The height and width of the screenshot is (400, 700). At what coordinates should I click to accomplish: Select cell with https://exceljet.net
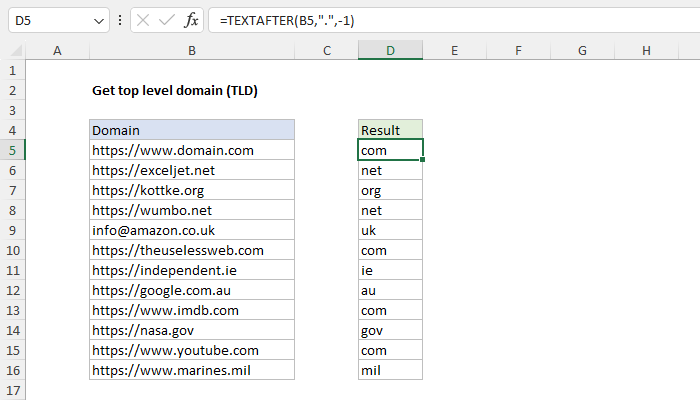coord(192,171)
